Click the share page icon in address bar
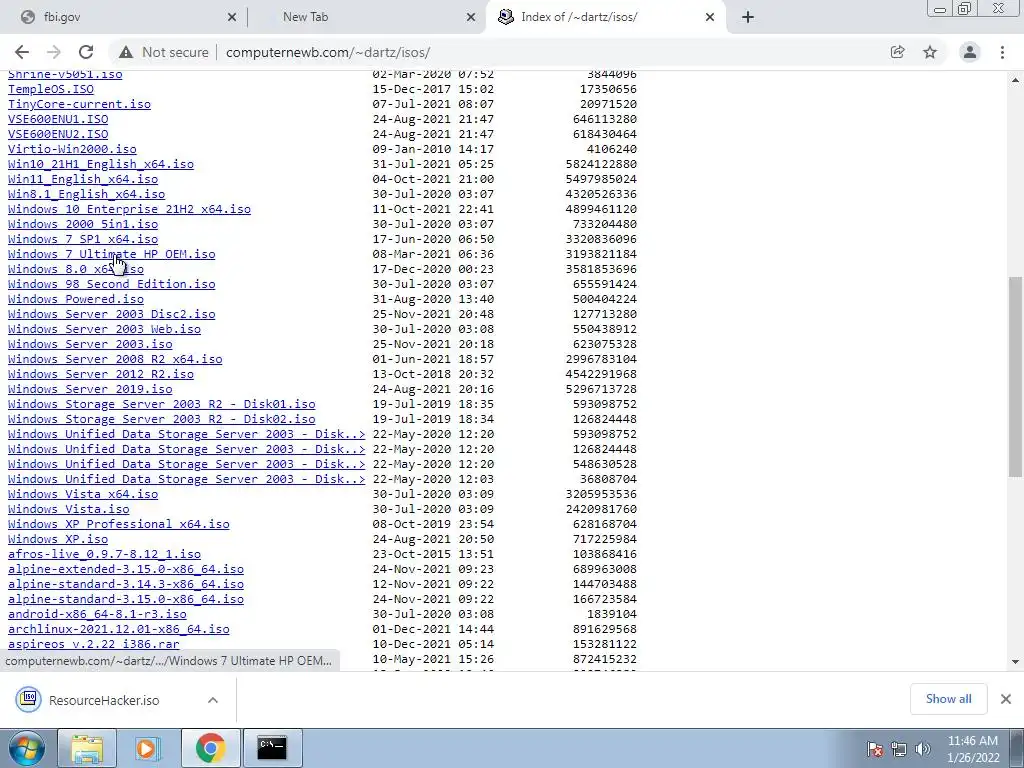The height and width of the screenshot is (768, 1024). [x=897, y=52]
